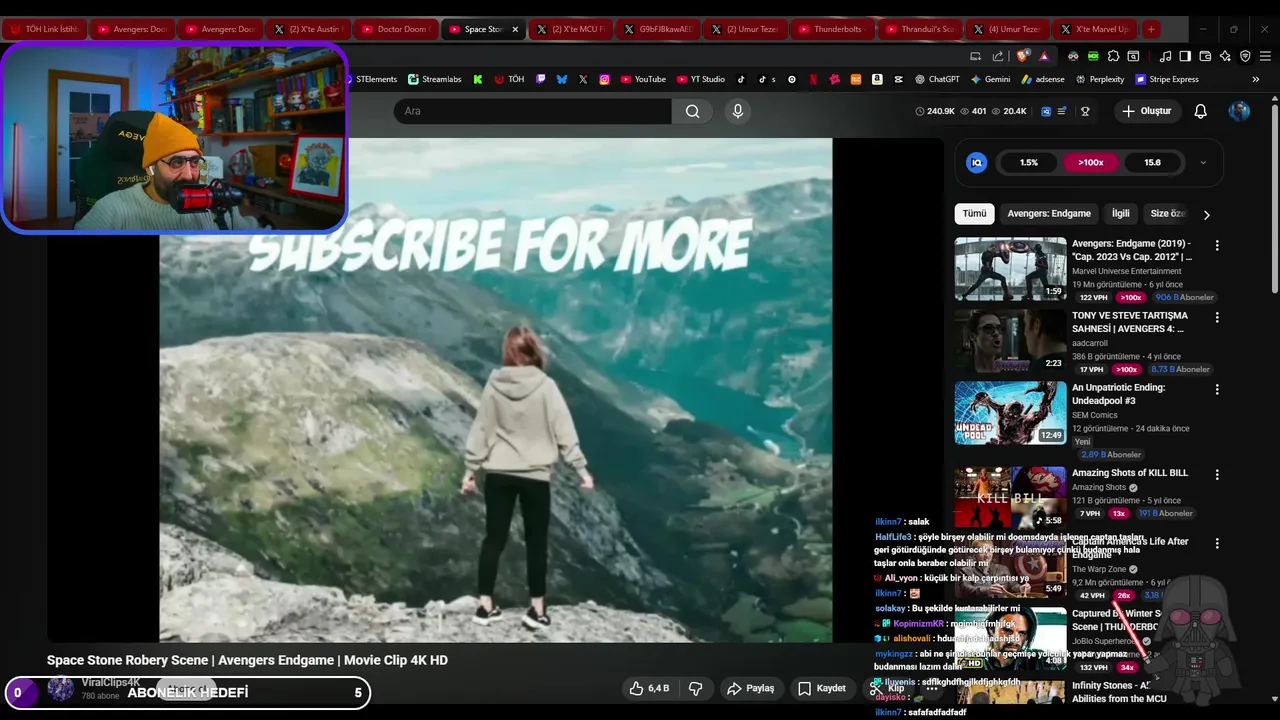
Task: Open a new browser tab
Action: pos(1151,29)
